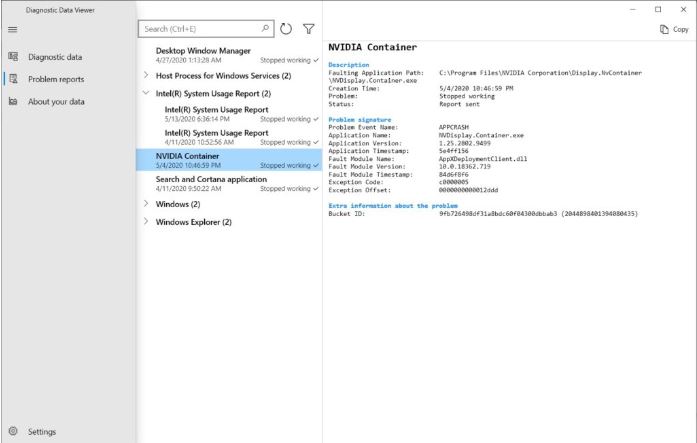Click Extra information about the problem heading

click(x=393, y=206)
